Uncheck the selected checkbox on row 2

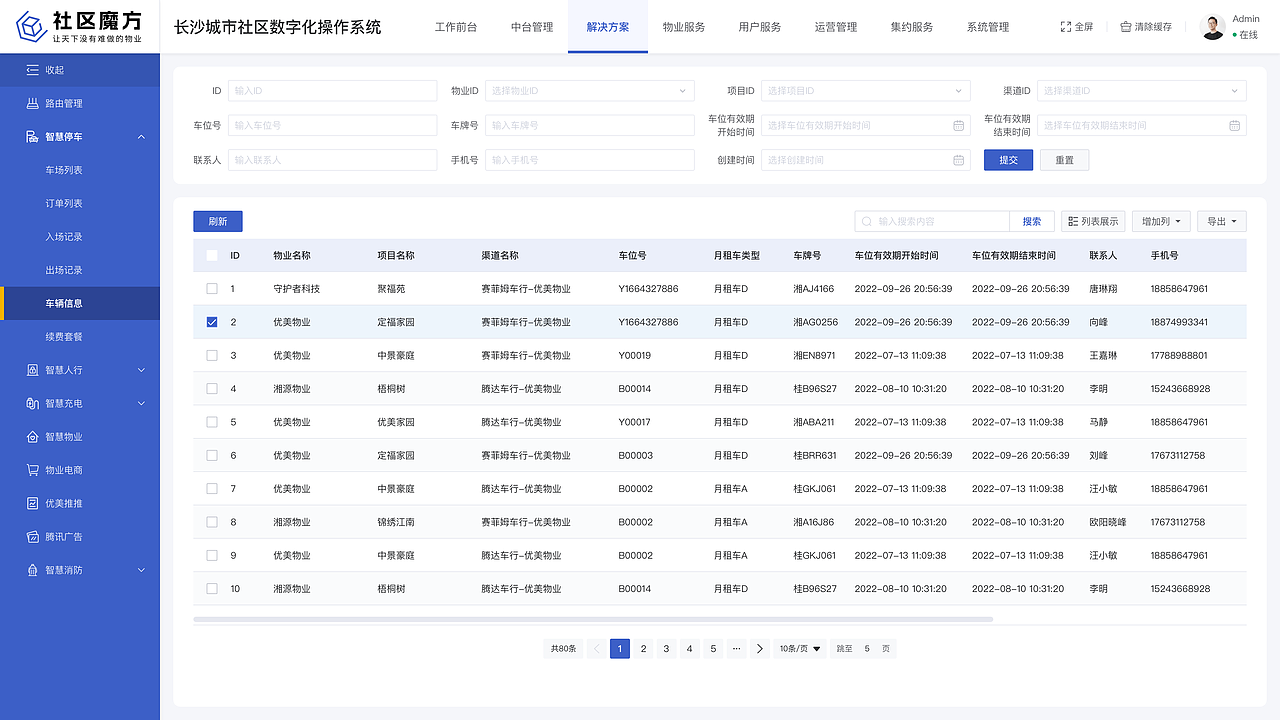tap(211, 322)
